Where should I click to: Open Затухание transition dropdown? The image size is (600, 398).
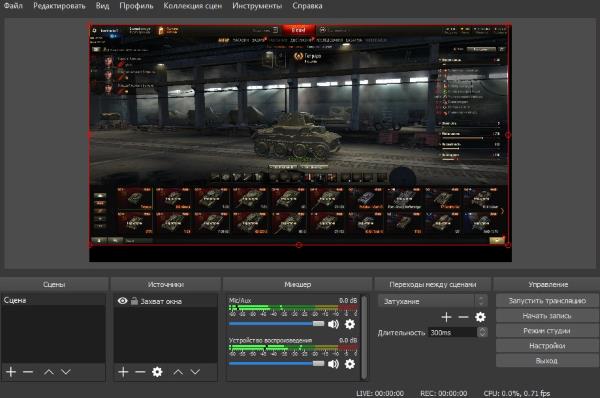click(432, 301)
